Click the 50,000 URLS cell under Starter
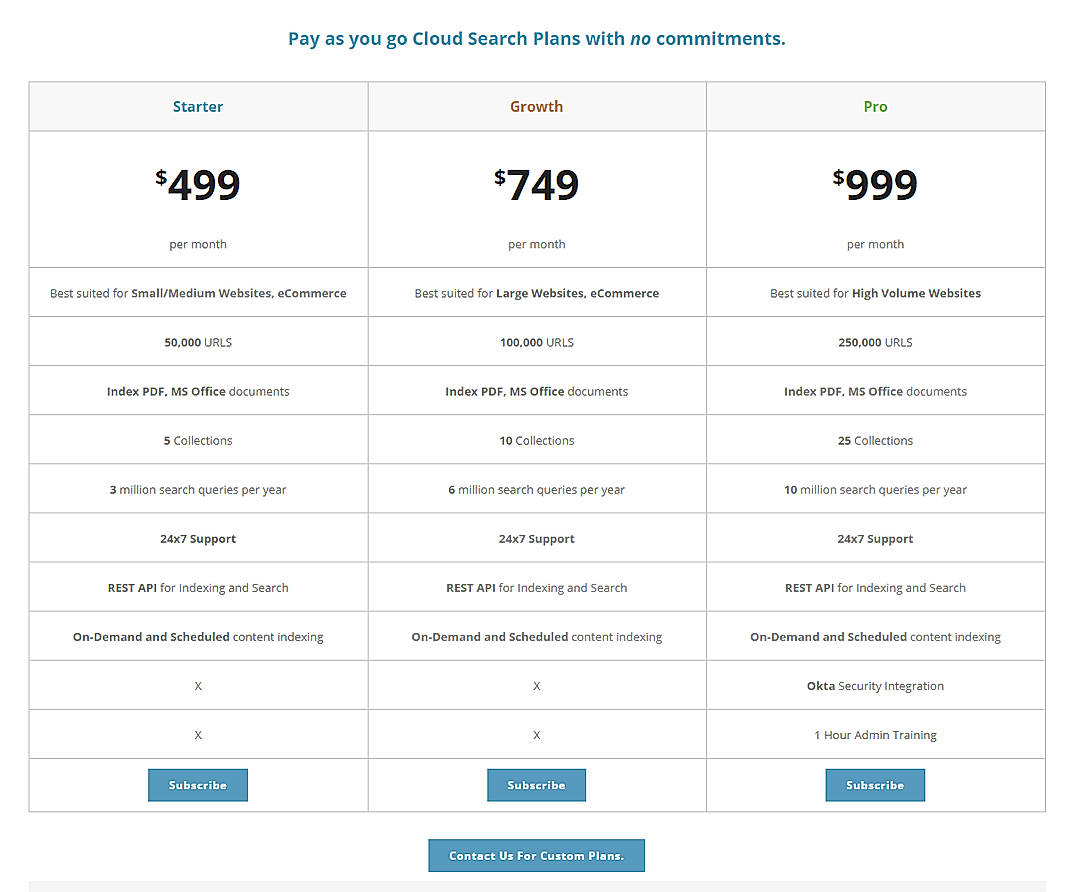Image resolution: width=1070 pixels, height=892 pixels. 198,341
